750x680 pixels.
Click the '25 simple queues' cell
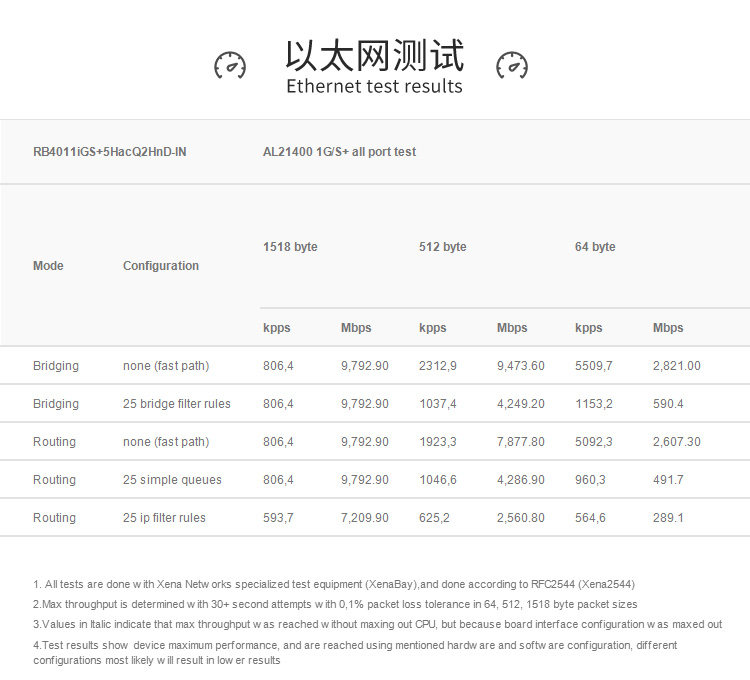click(x=172, y=480)
